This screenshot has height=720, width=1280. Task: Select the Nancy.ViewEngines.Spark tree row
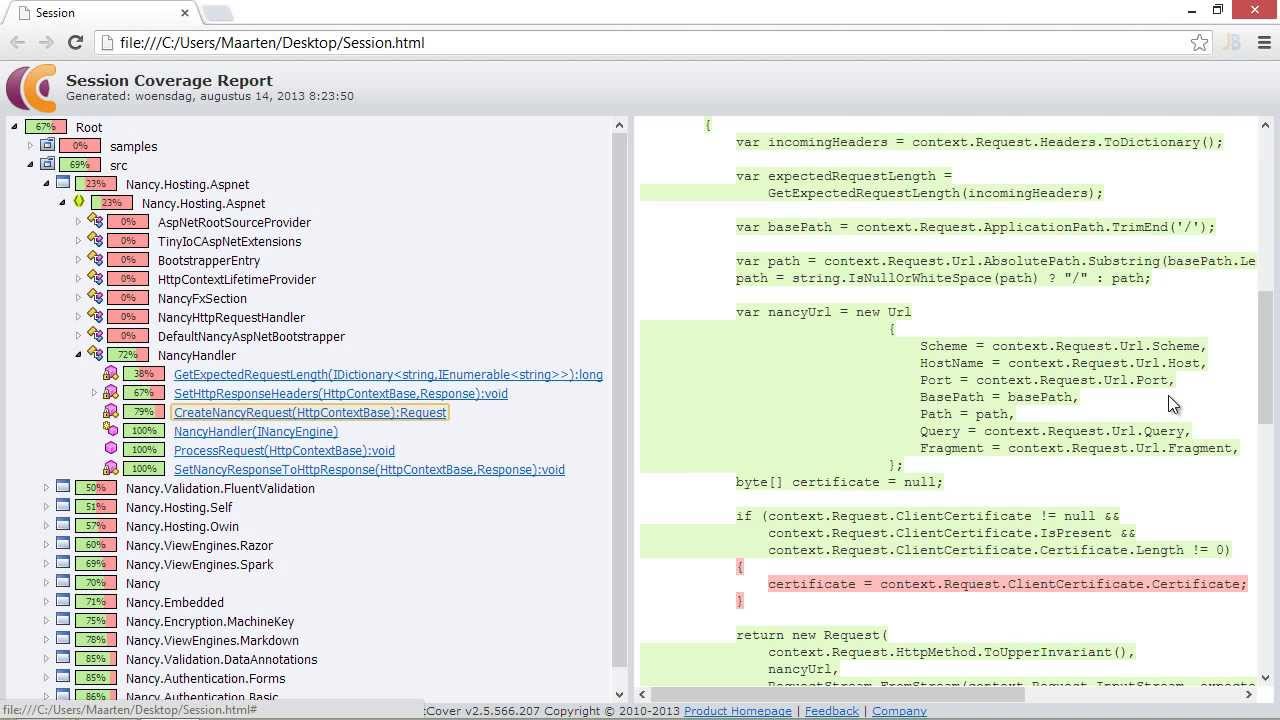point(200,564)
